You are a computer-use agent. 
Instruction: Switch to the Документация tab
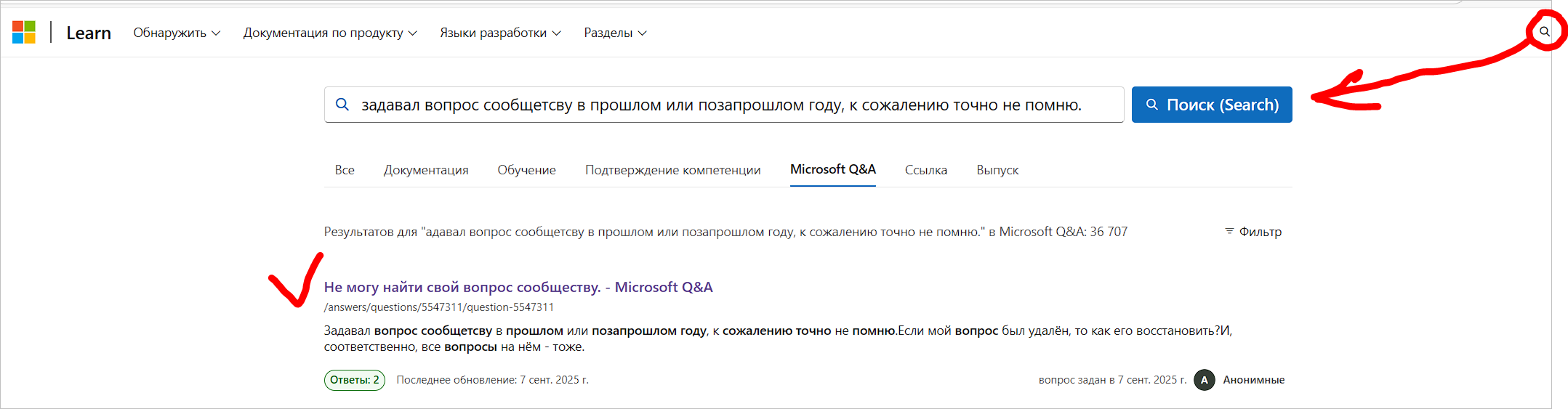pyautogui.click(x=426, y=170)
